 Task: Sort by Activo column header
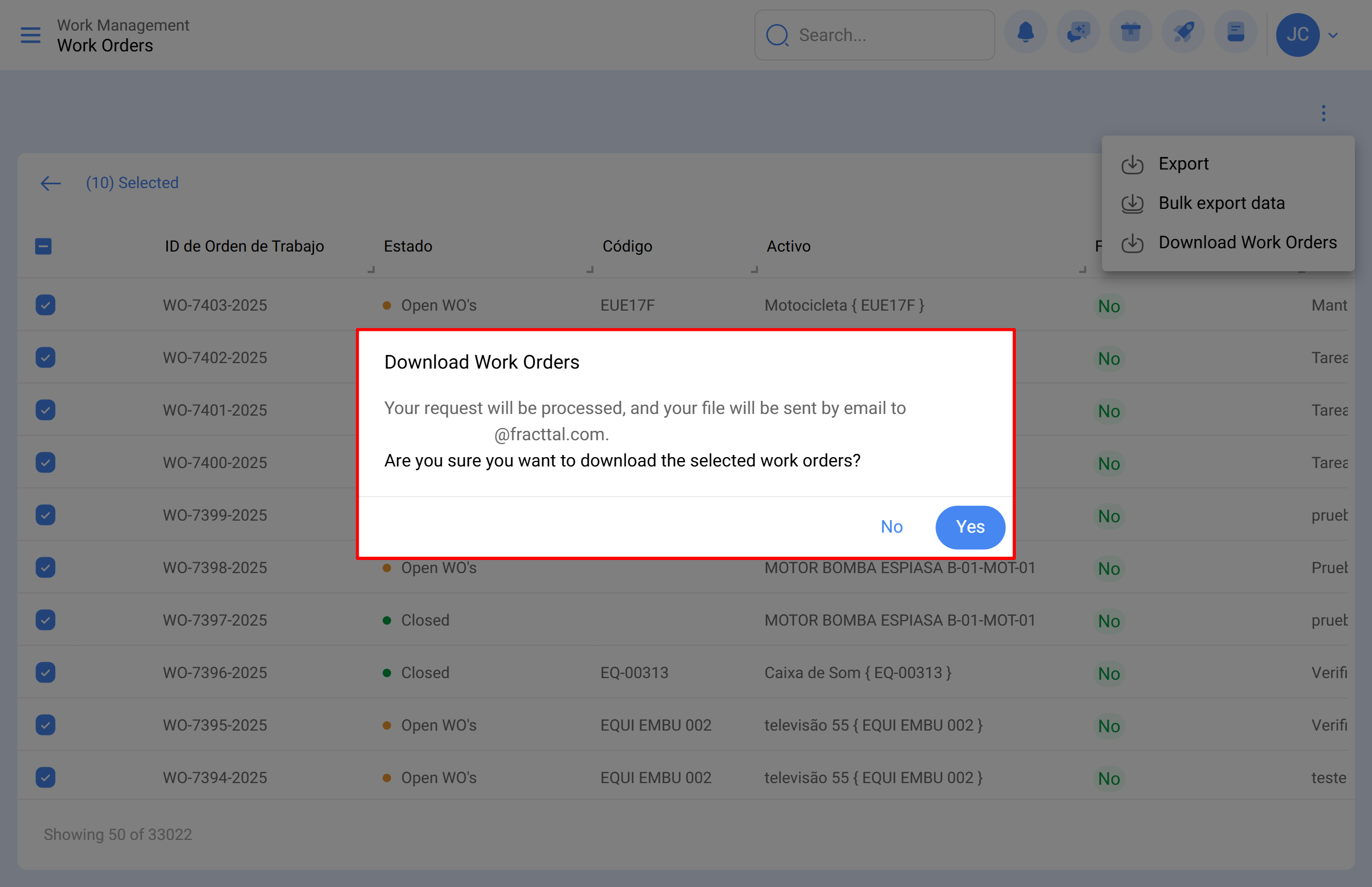pos(788,247)
